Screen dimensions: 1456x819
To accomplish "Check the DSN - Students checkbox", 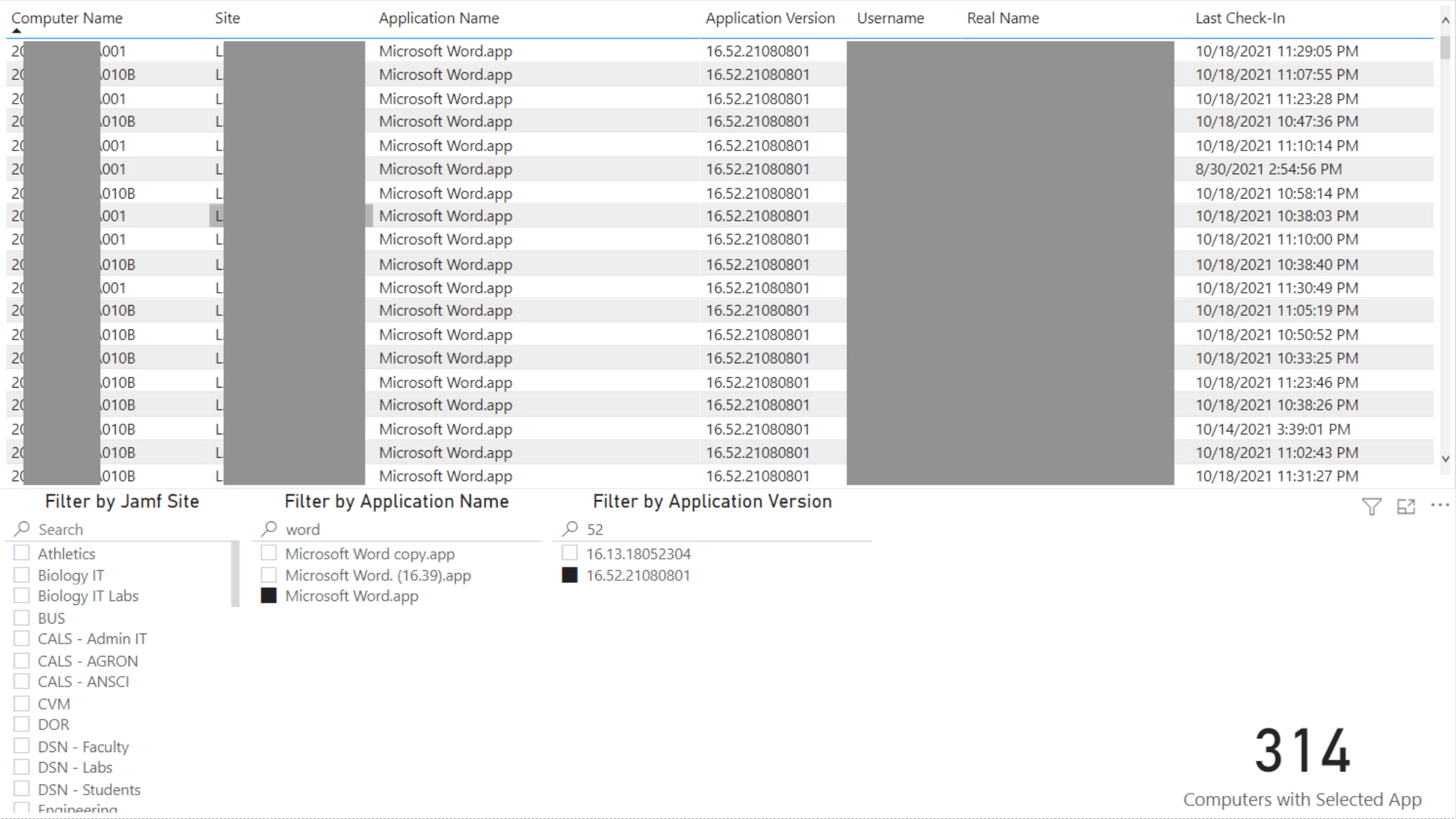I will tap(22, 789).
